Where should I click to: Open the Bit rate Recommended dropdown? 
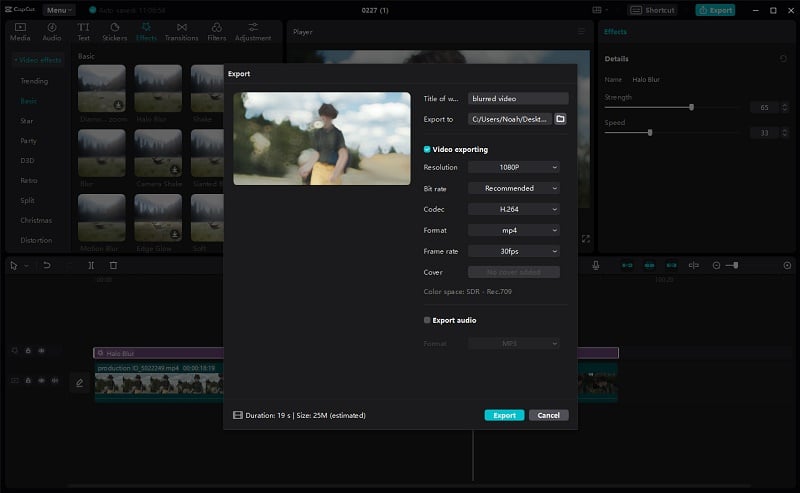[x=514, y=188]
